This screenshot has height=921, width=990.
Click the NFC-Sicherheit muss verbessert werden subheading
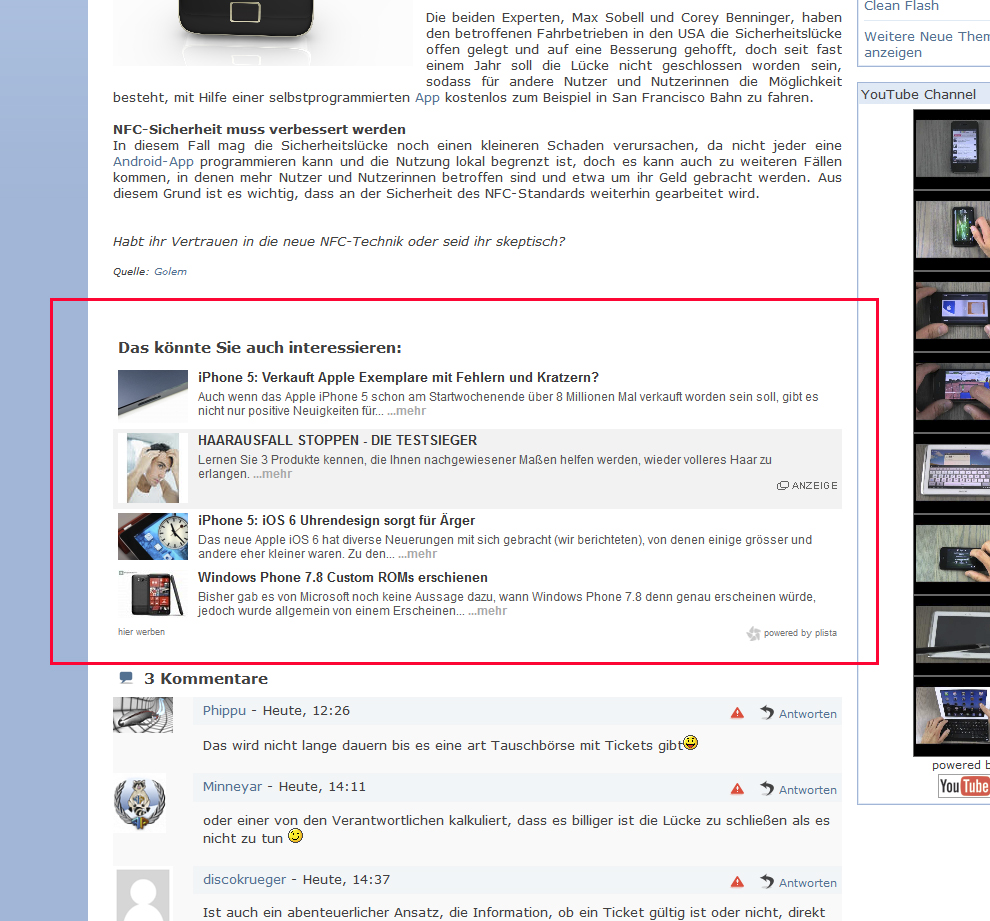(x=259, y=129)
